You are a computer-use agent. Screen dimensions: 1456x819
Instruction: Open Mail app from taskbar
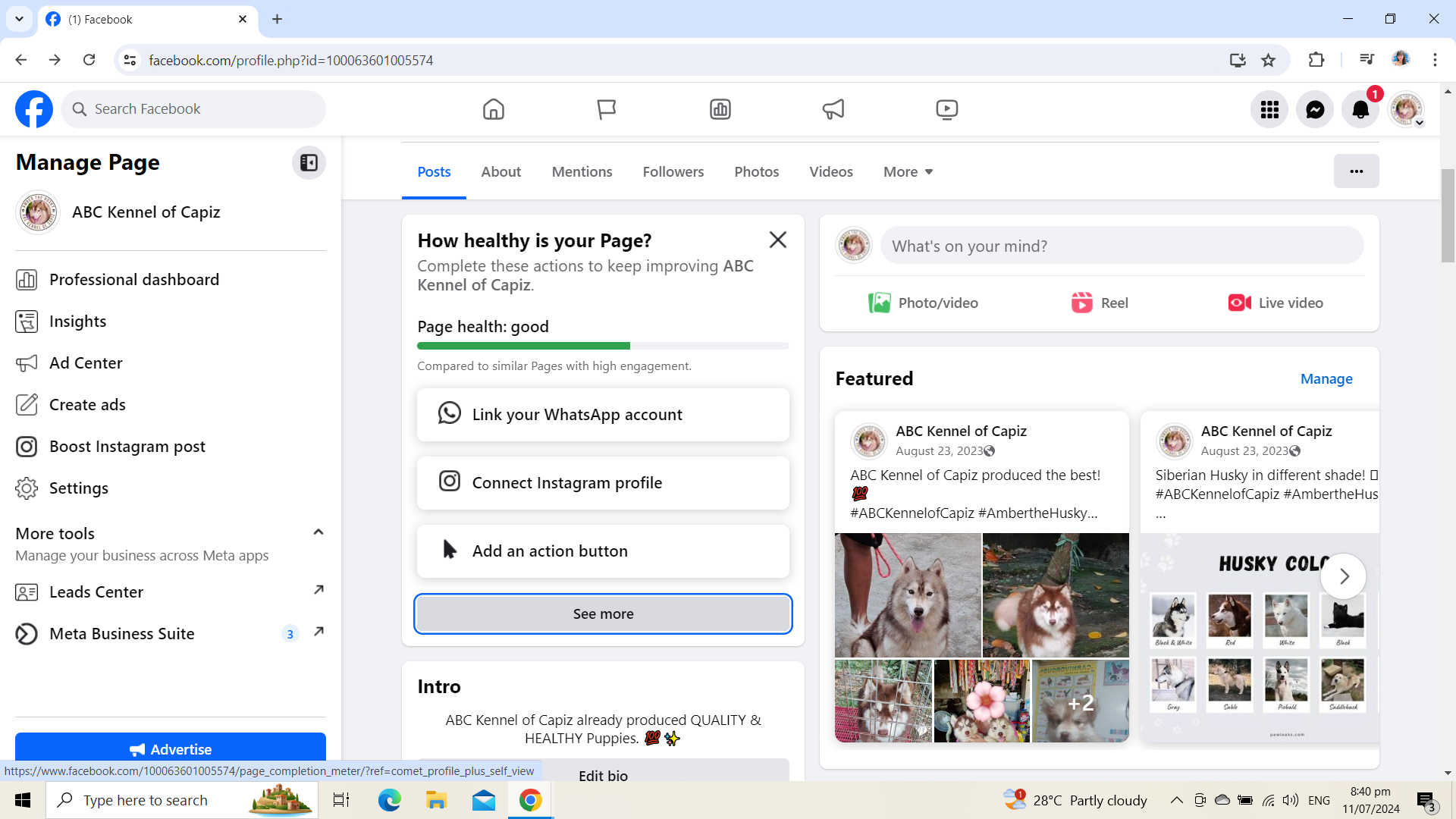(483, 800)
